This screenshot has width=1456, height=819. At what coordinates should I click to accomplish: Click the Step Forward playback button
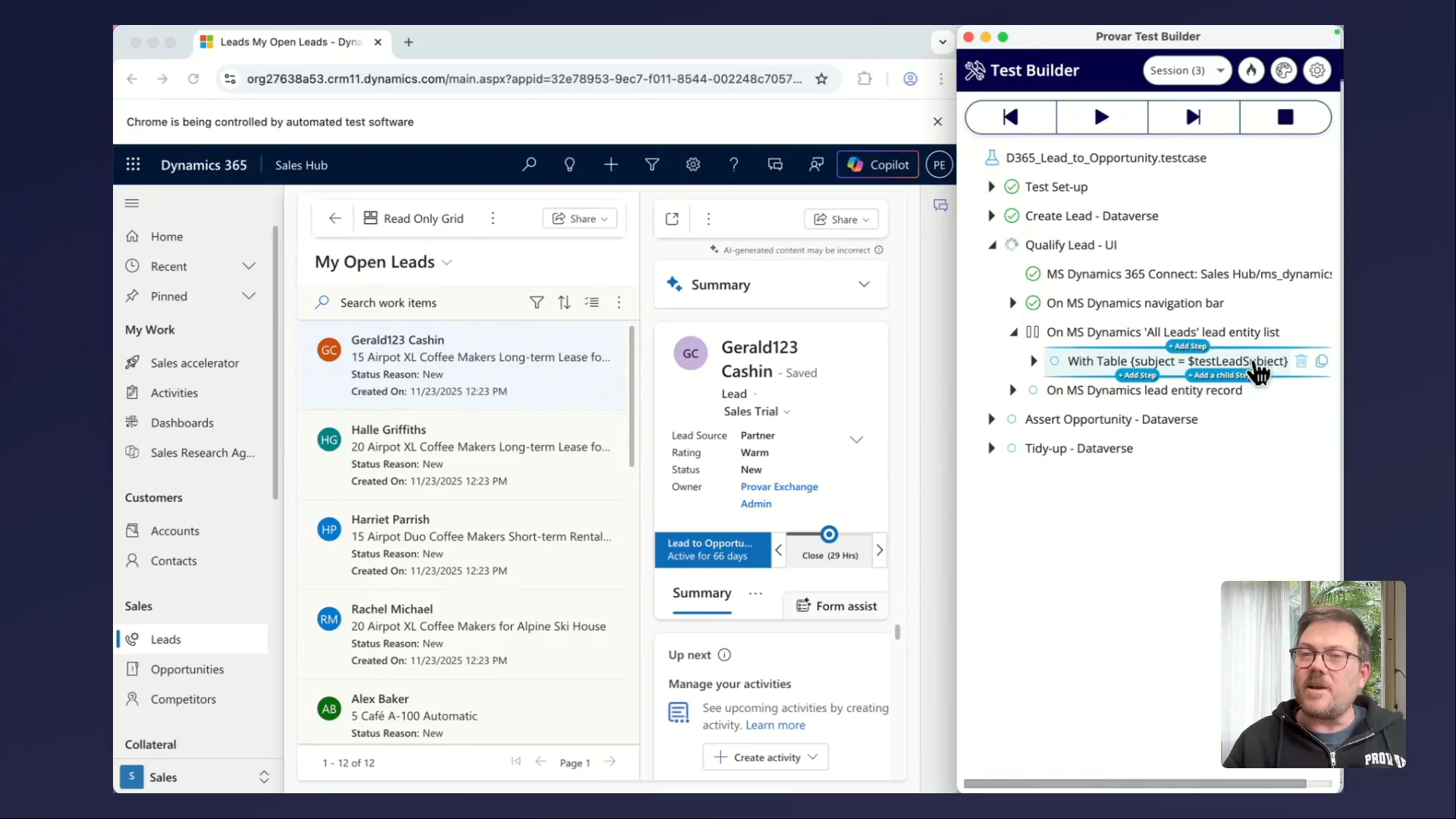pyautogui.click(x=1193, y=117)
